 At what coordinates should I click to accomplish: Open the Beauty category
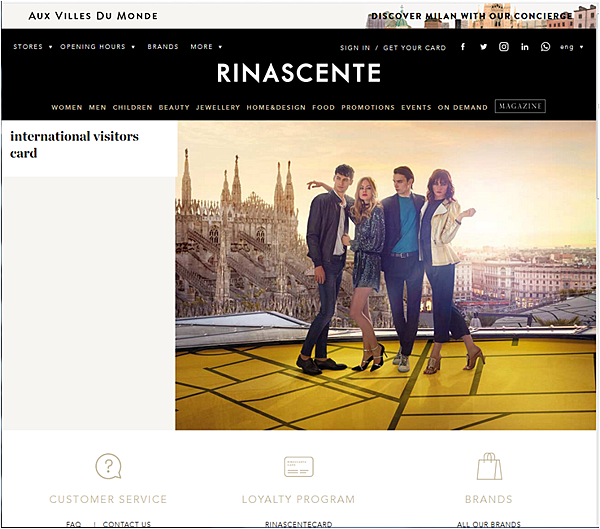click(174, 108)
